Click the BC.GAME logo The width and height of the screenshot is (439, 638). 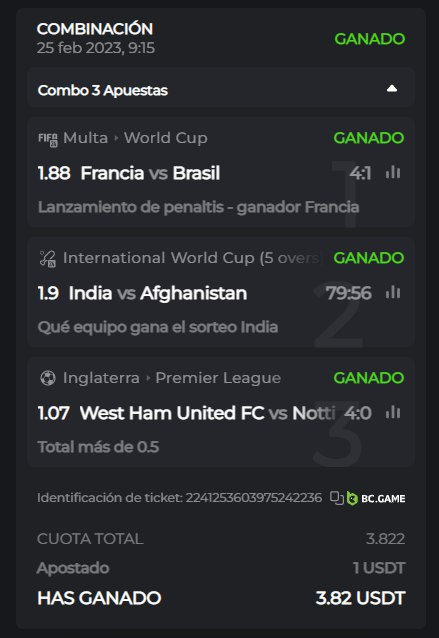click(376, 498)
